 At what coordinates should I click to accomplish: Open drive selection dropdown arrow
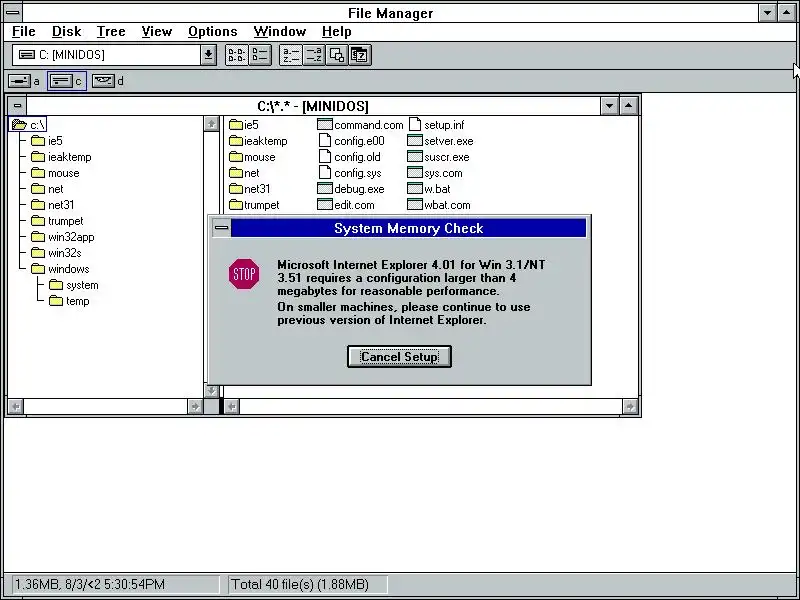(208, 55)
